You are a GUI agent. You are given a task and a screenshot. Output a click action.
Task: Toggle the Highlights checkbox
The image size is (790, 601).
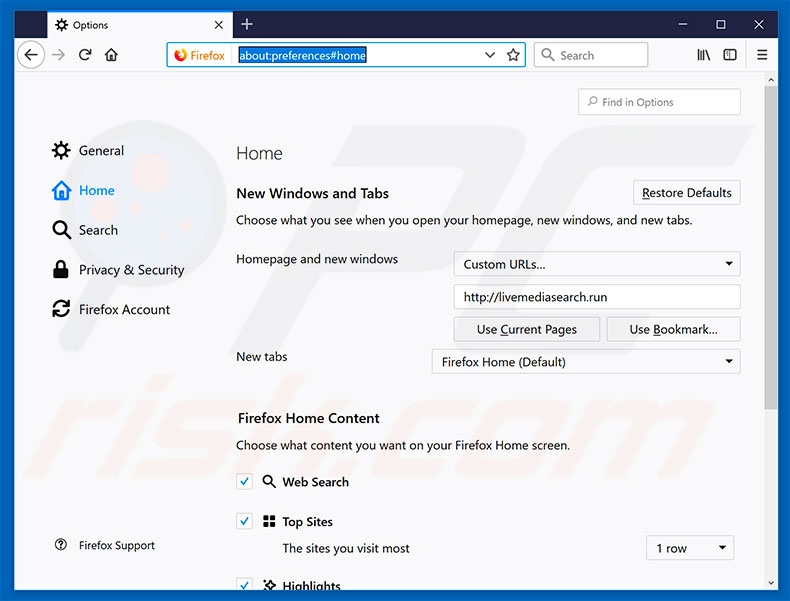click(x=244, y=584)
